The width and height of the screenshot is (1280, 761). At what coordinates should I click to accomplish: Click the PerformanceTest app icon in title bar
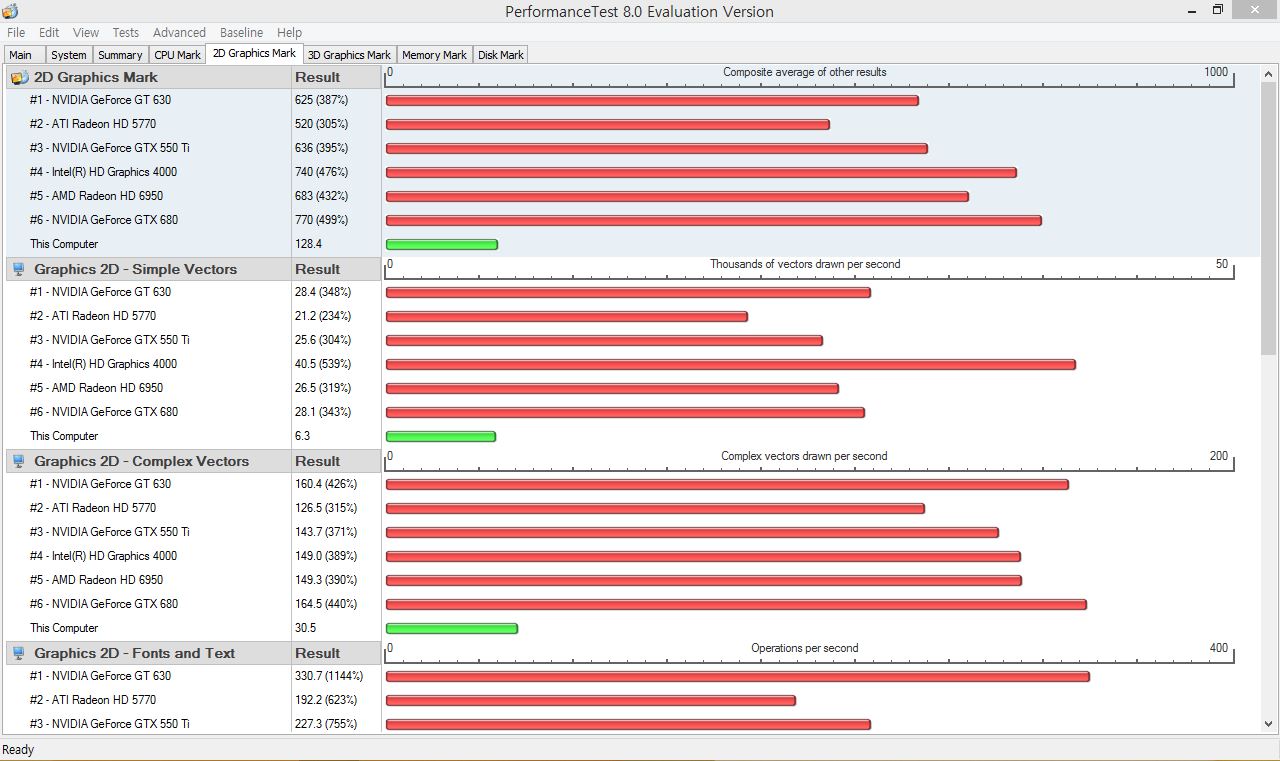tap(10, 11)
